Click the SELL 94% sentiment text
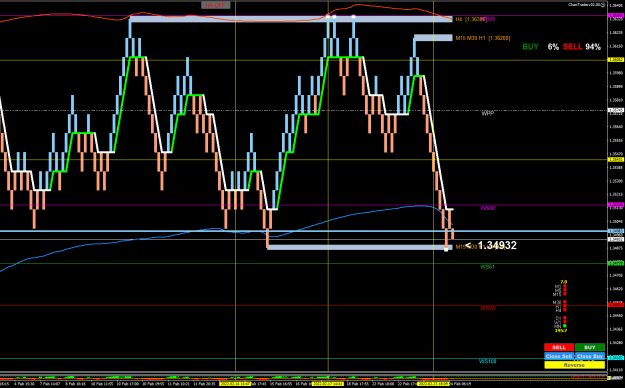 tap(582, 47)
